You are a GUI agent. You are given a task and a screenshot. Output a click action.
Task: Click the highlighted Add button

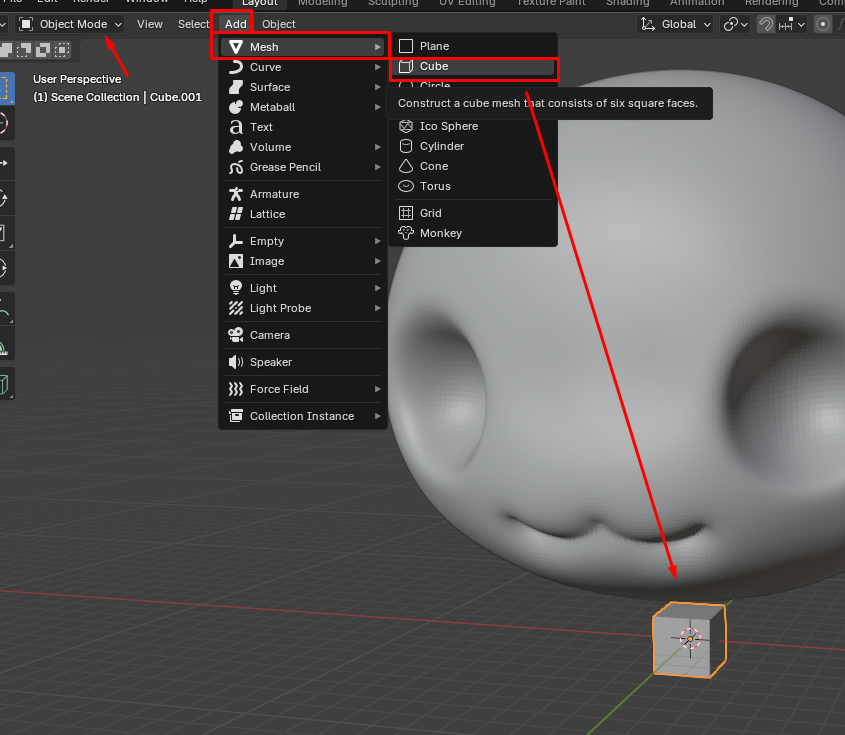point(234,23)
